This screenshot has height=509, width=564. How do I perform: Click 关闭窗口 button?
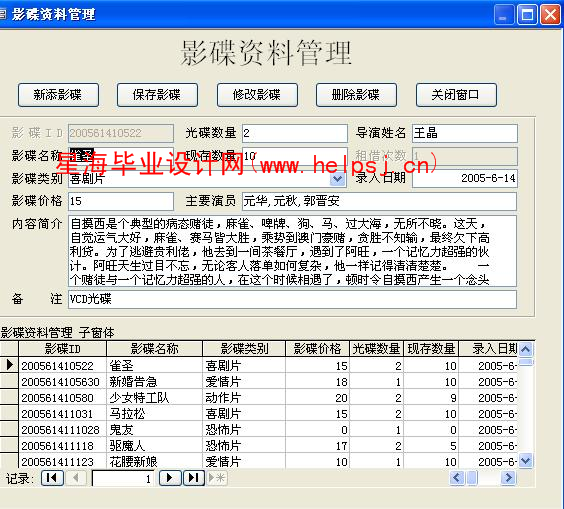click(x=456, y=95)
